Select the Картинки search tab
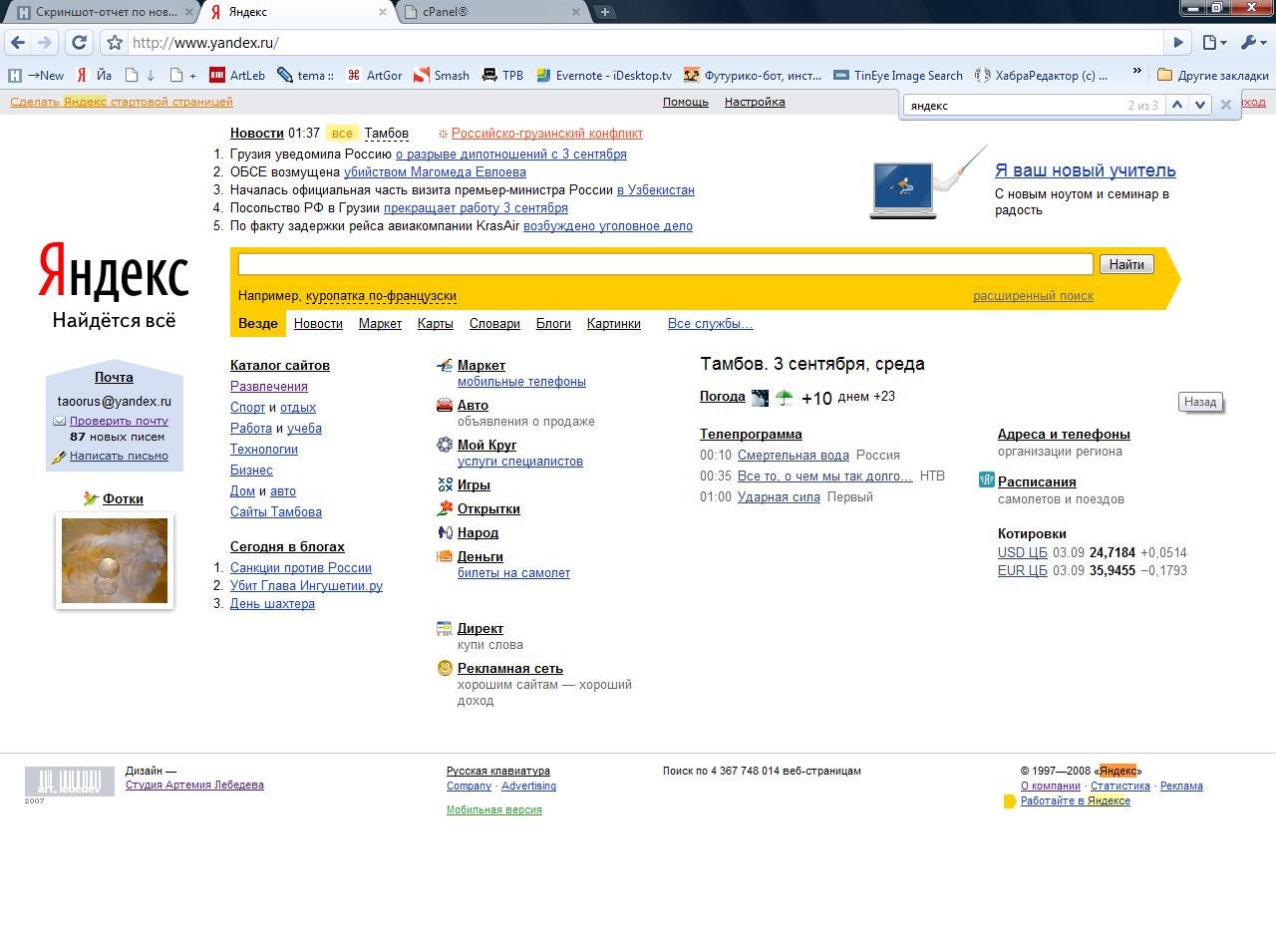The image size is (1276, 952). point(614,324)
